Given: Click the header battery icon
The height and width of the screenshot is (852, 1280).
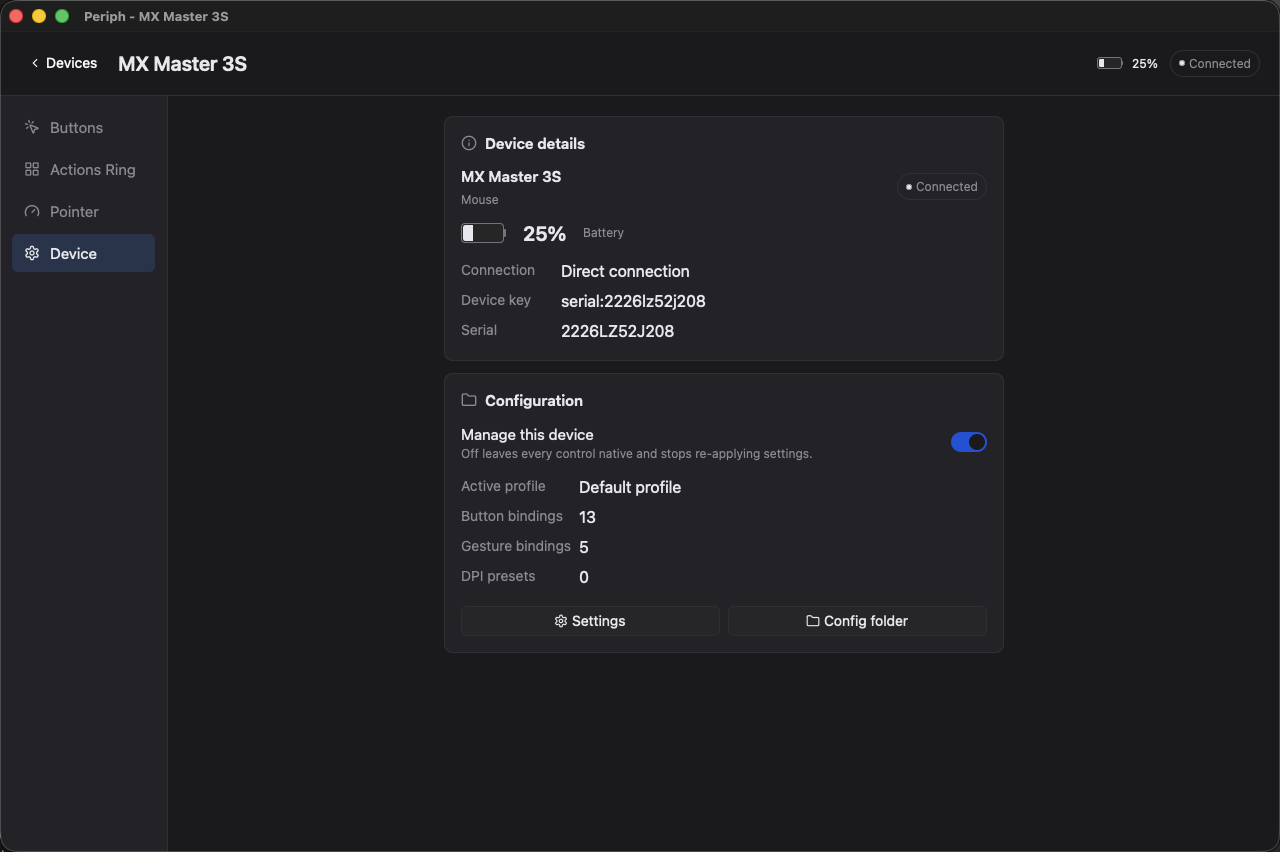Looking at the screenshot, I should click(1109, 63).
